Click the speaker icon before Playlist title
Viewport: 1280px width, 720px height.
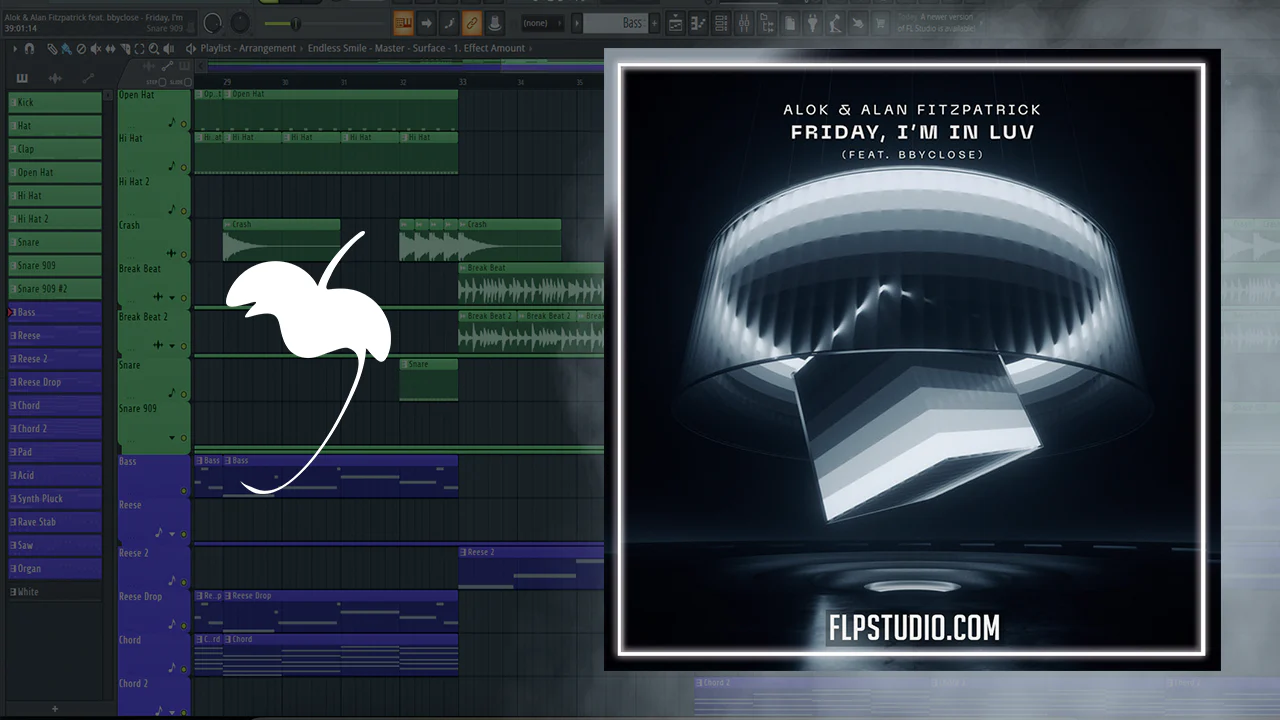(x=191, y=48)
